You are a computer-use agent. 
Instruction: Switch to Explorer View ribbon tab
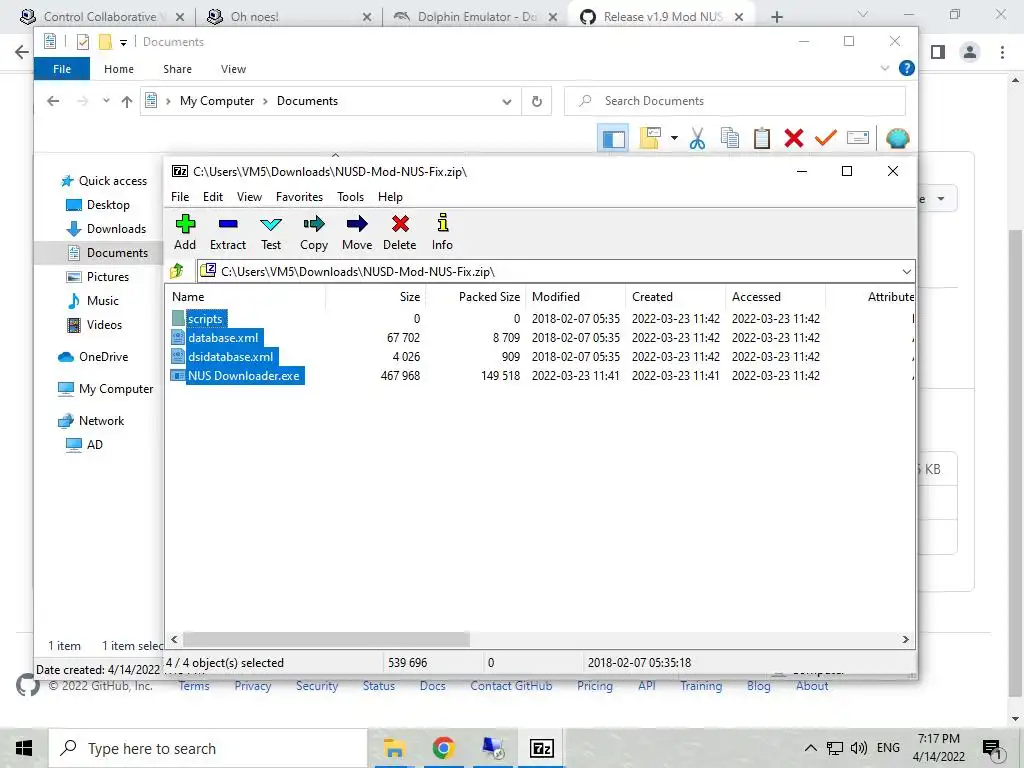(233, 69)
